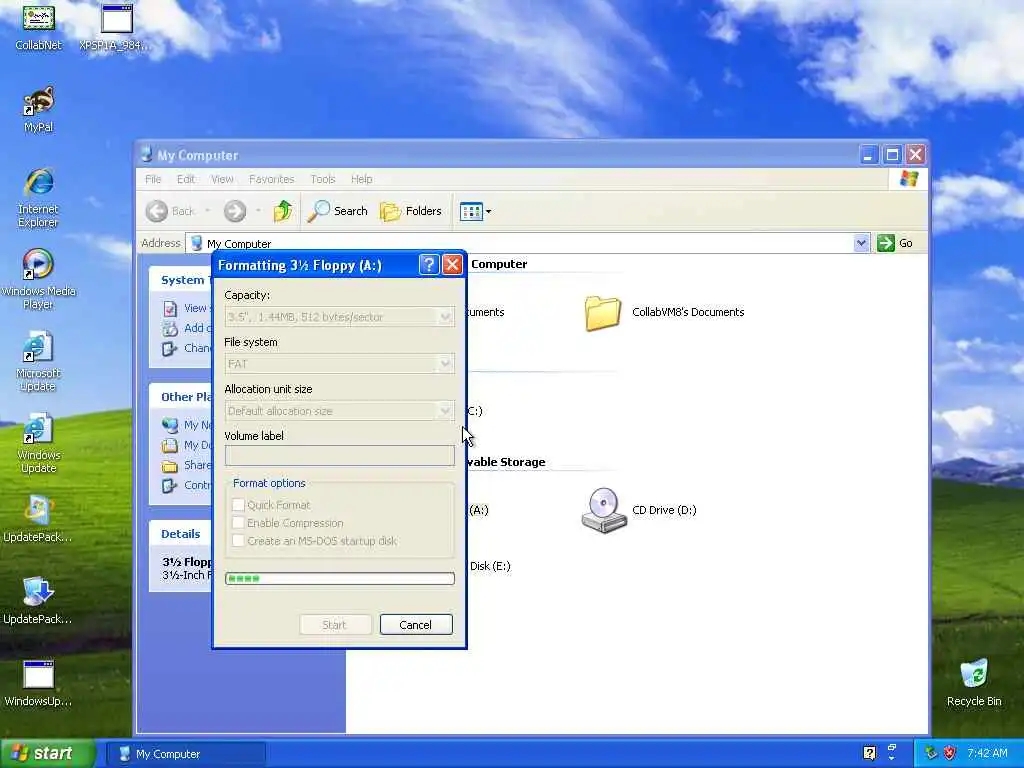Toggle Create an MS-DOS startup disk checkbox
1024x768 pixels.
238,541
